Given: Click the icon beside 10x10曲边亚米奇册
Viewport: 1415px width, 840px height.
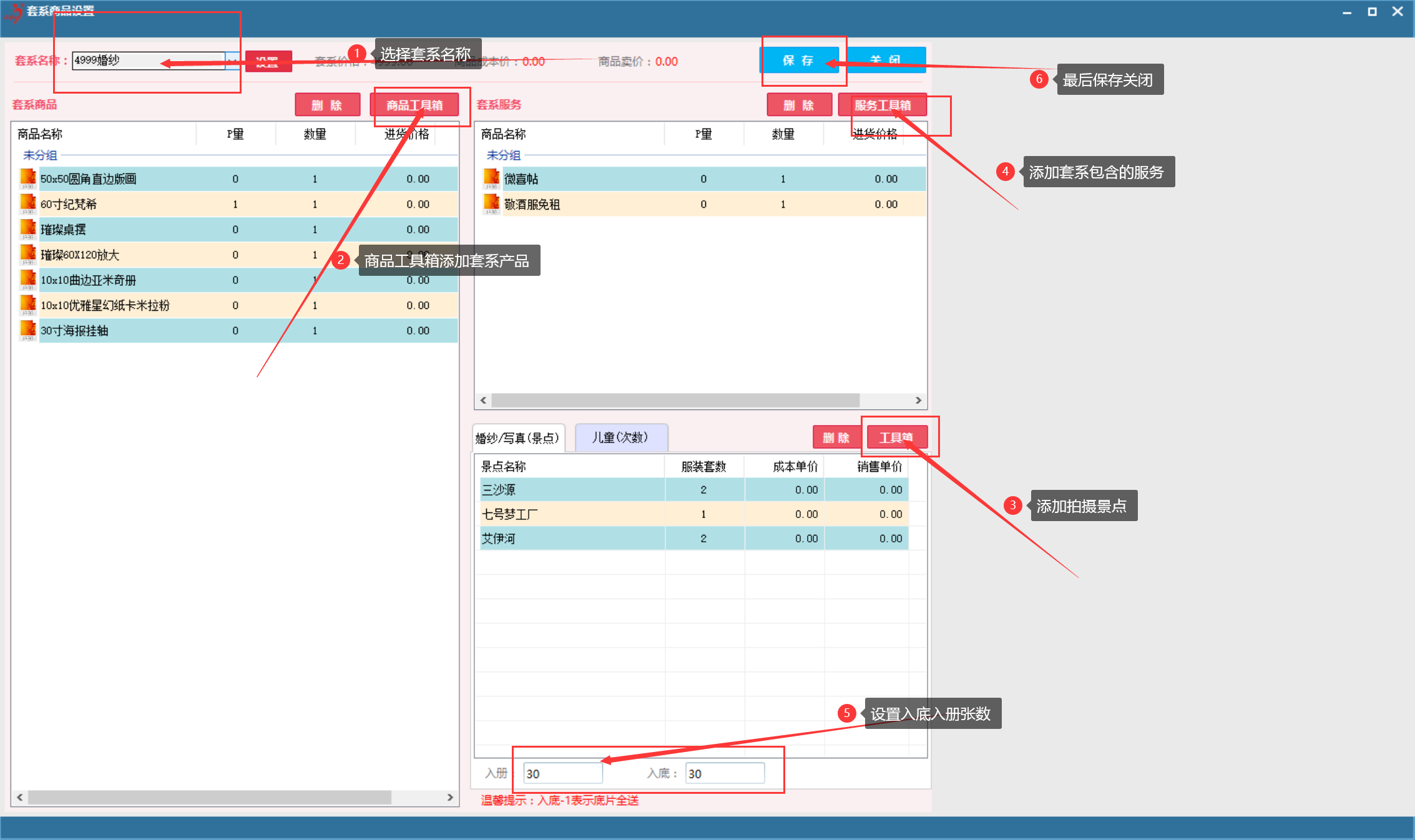Looking at the screenshot, I should click(27, 280).
